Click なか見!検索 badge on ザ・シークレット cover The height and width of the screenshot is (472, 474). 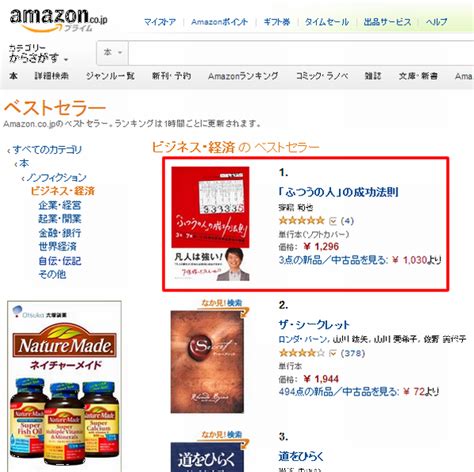click(x=223, y=305)
